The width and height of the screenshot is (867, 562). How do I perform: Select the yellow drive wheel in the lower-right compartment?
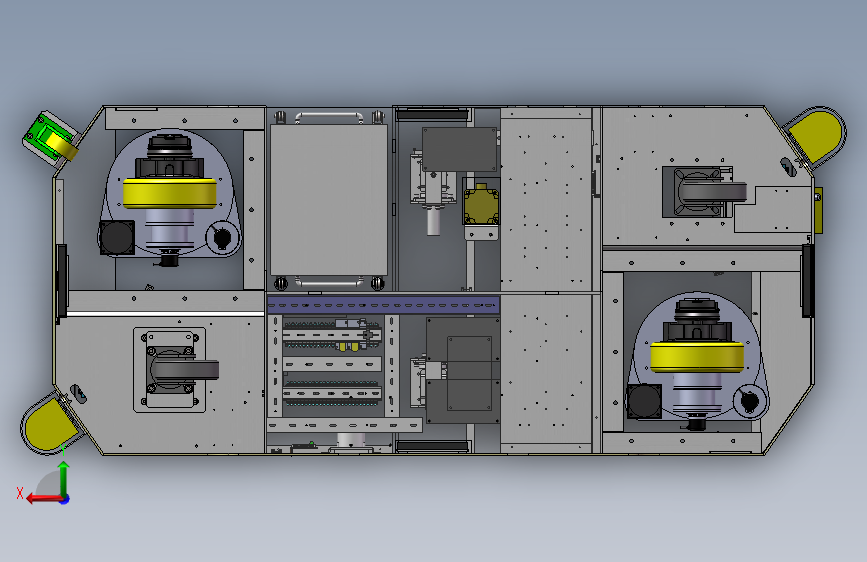coord(697,356)
